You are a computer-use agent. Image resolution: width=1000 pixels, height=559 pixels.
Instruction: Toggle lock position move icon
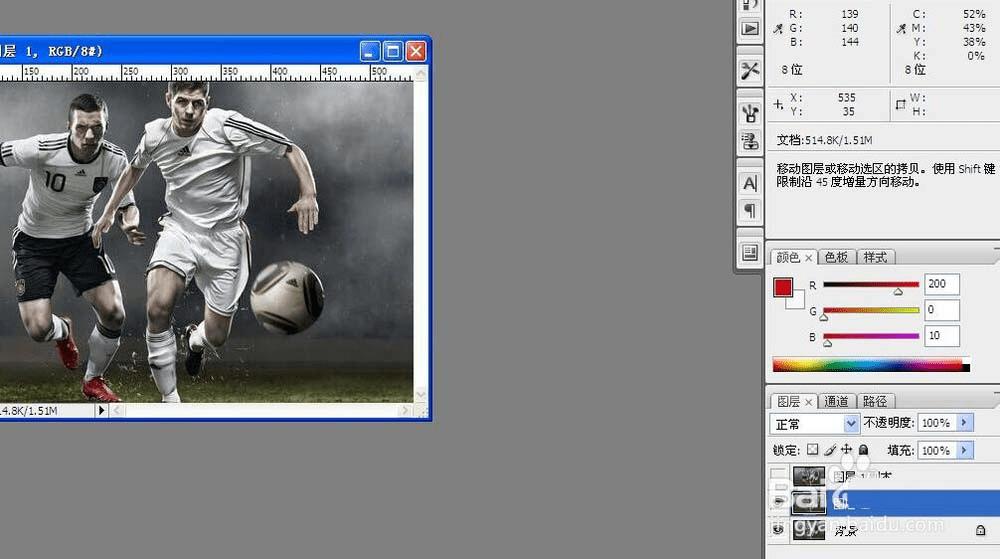(846, 449)
